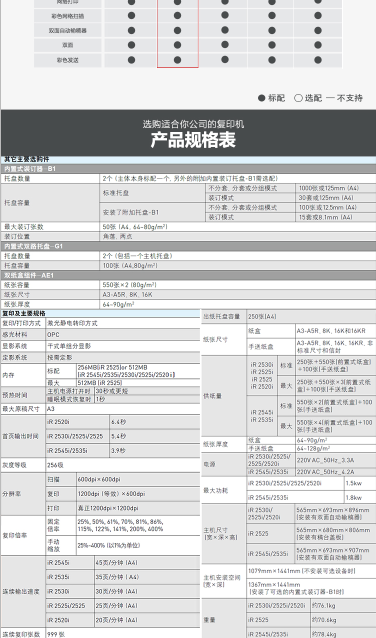Click the 彩色网络扫描 dot in the last column

[x=318, y=15]
